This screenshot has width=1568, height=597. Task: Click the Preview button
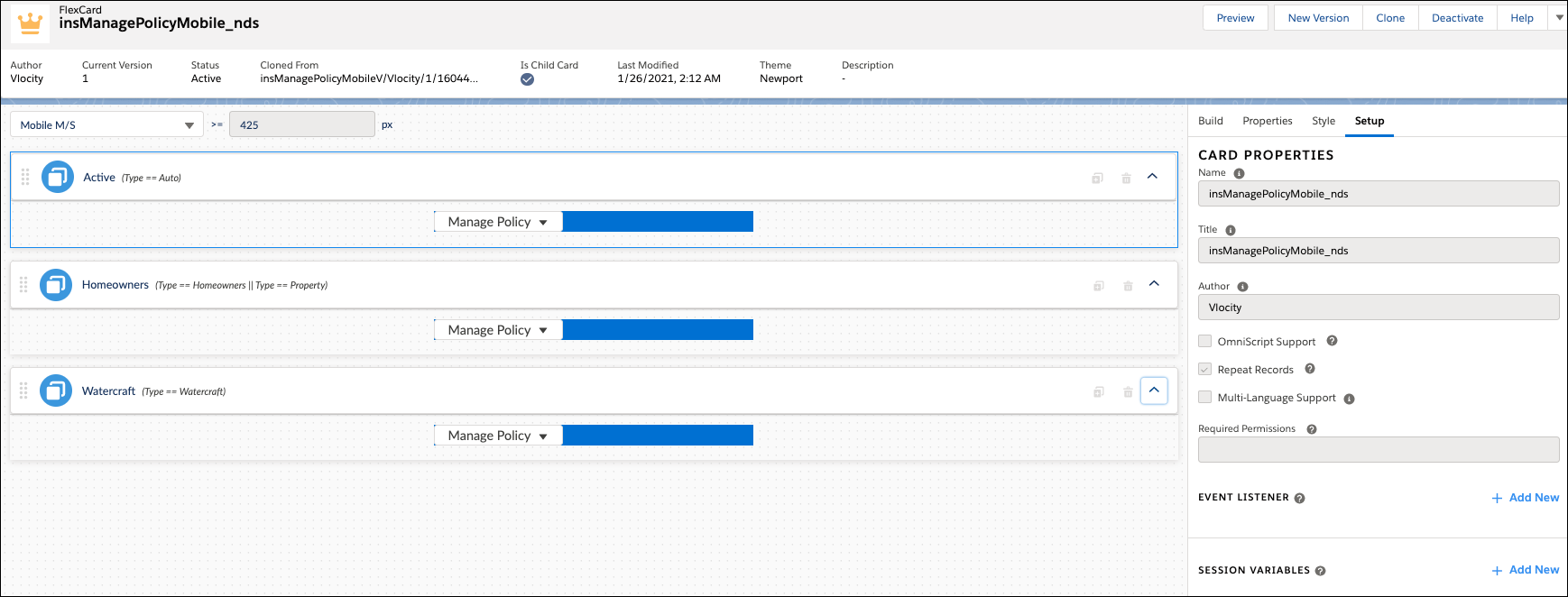pyautogui.click(x=1235, y=18)
